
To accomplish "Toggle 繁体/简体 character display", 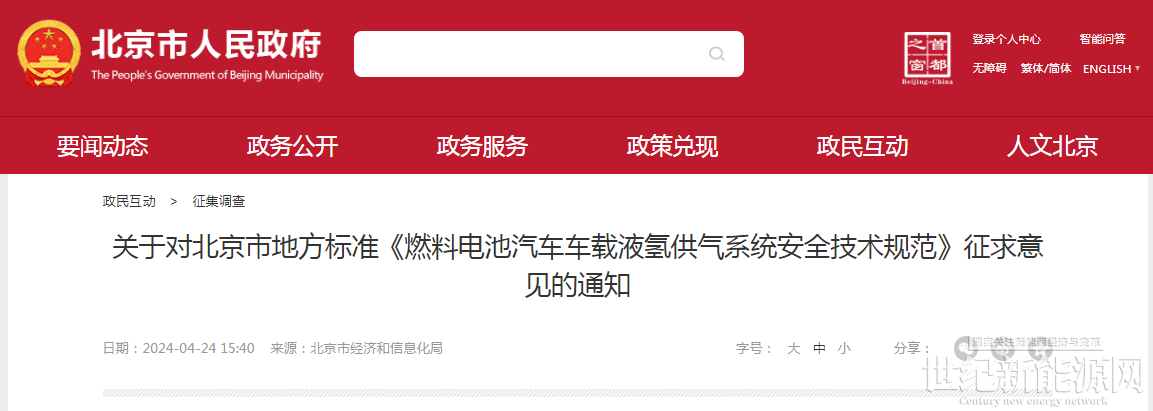I will 1046,68.
